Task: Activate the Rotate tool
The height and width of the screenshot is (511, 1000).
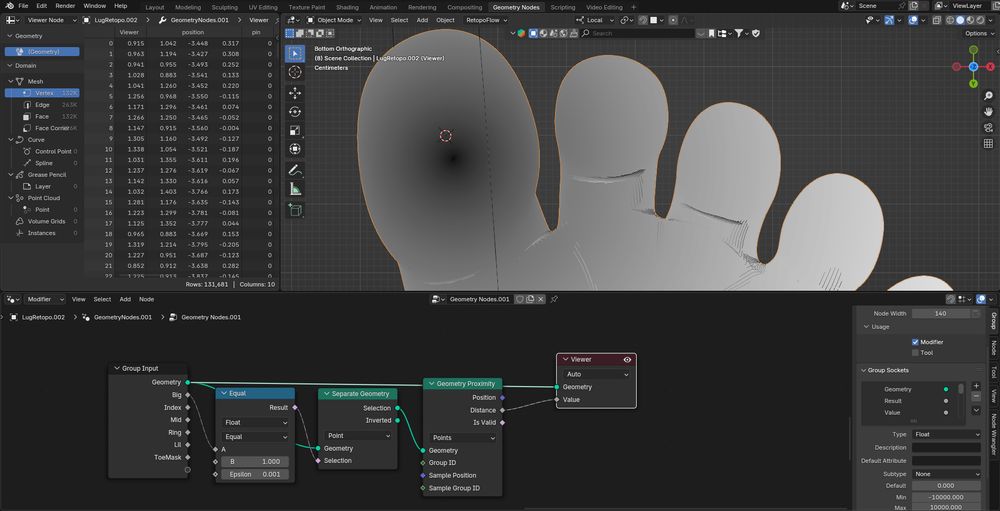Action: click(295, 111)
